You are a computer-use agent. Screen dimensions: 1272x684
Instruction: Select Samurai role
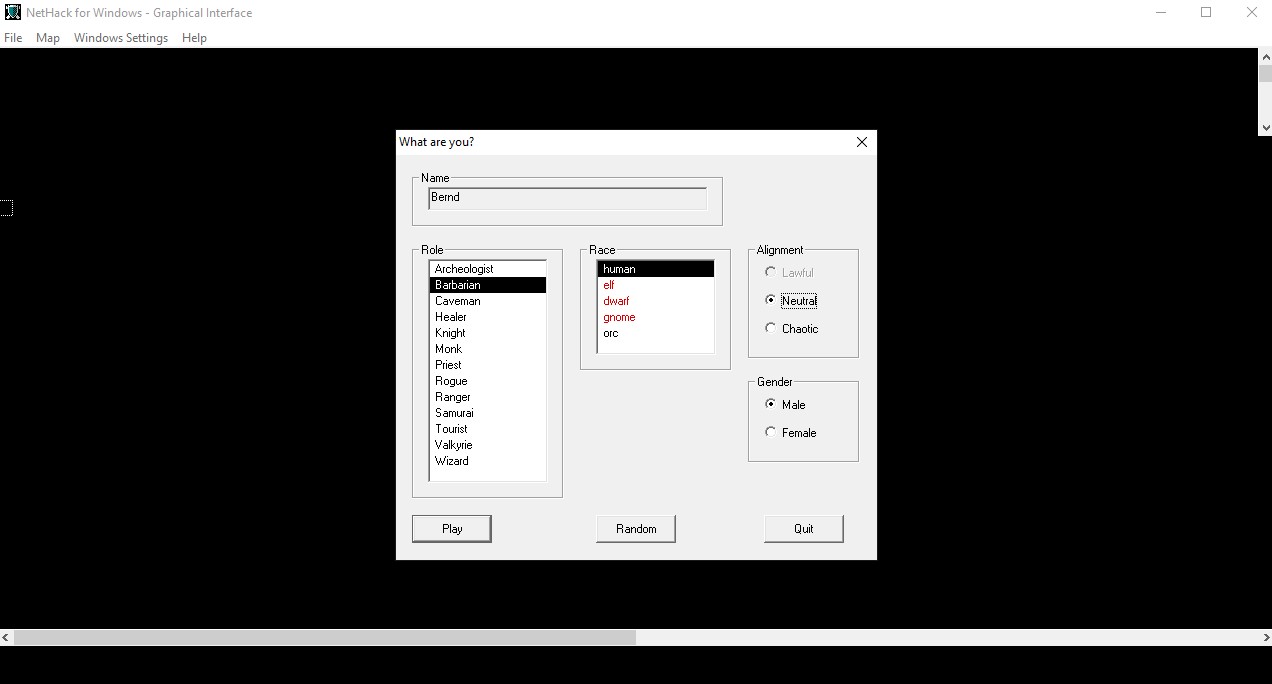point(455,413)
